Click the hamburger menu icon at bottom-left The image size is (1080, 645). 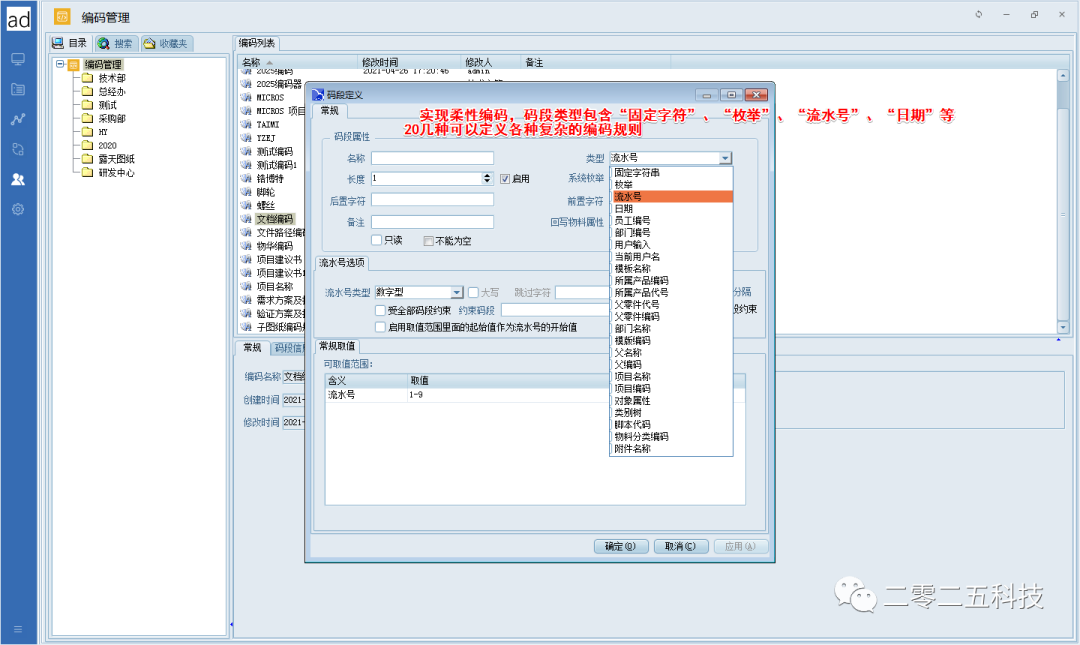18,629
